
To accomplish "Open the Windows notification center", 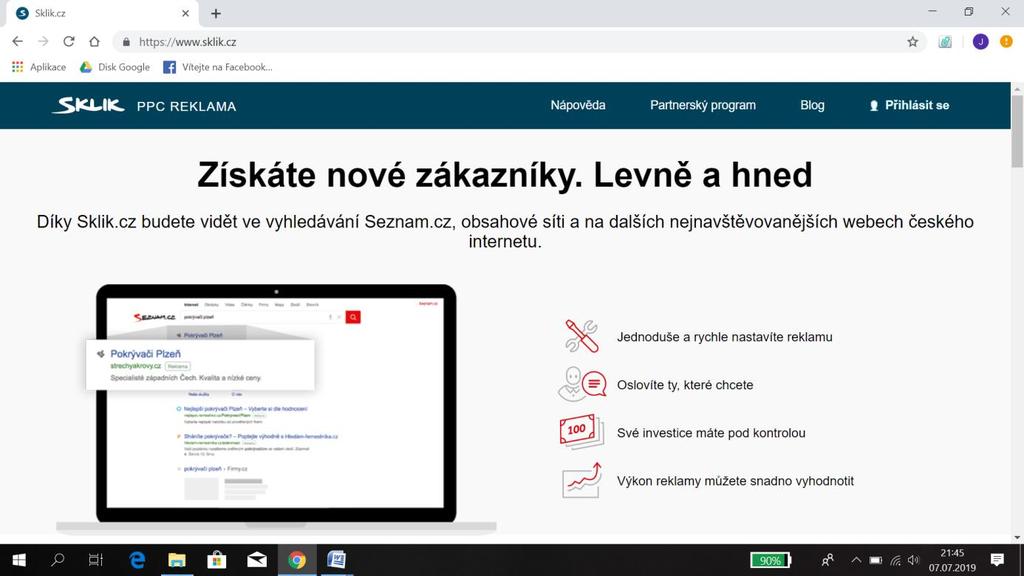I will pos(997,560).
